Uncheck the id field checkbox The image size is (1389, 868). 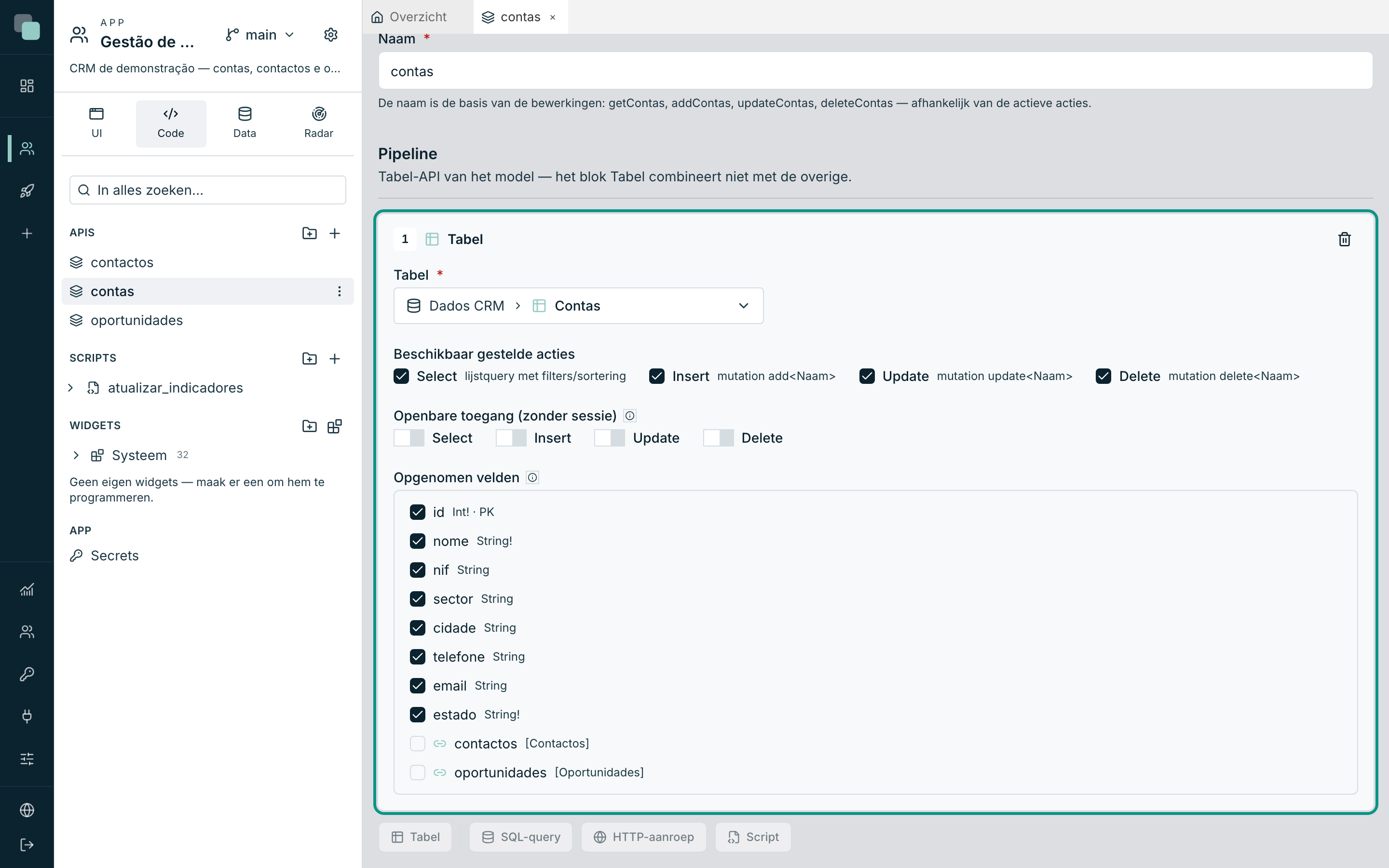click(417, 512)
